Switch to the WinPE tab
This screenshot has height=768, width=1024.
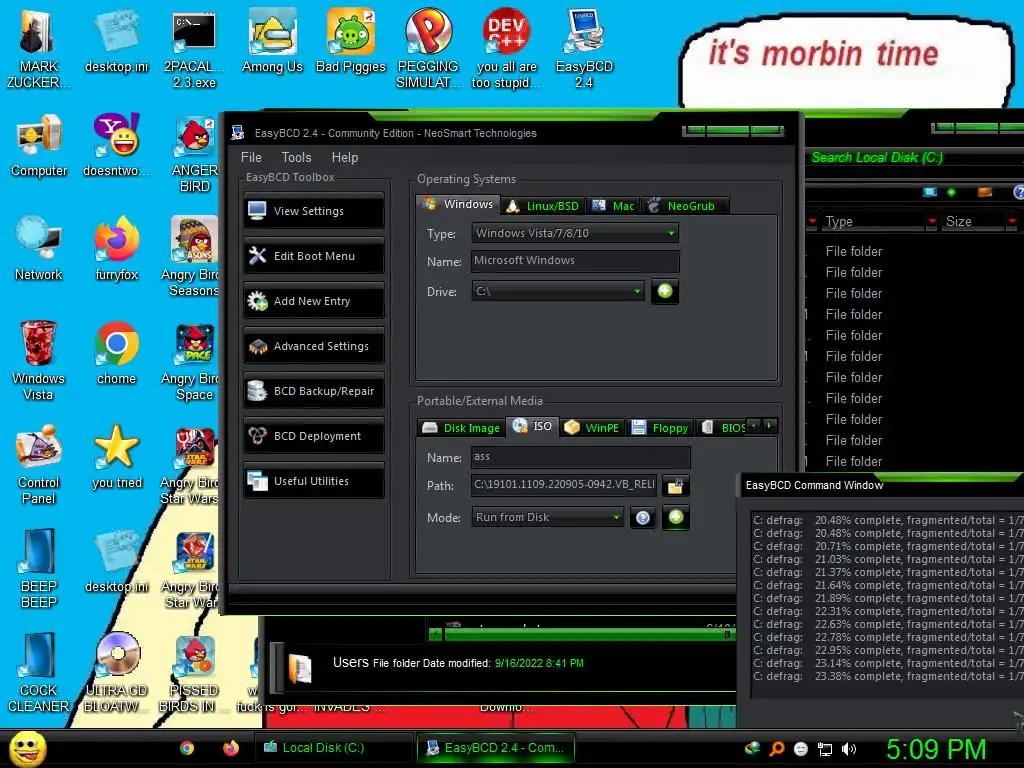coord(592,428)
